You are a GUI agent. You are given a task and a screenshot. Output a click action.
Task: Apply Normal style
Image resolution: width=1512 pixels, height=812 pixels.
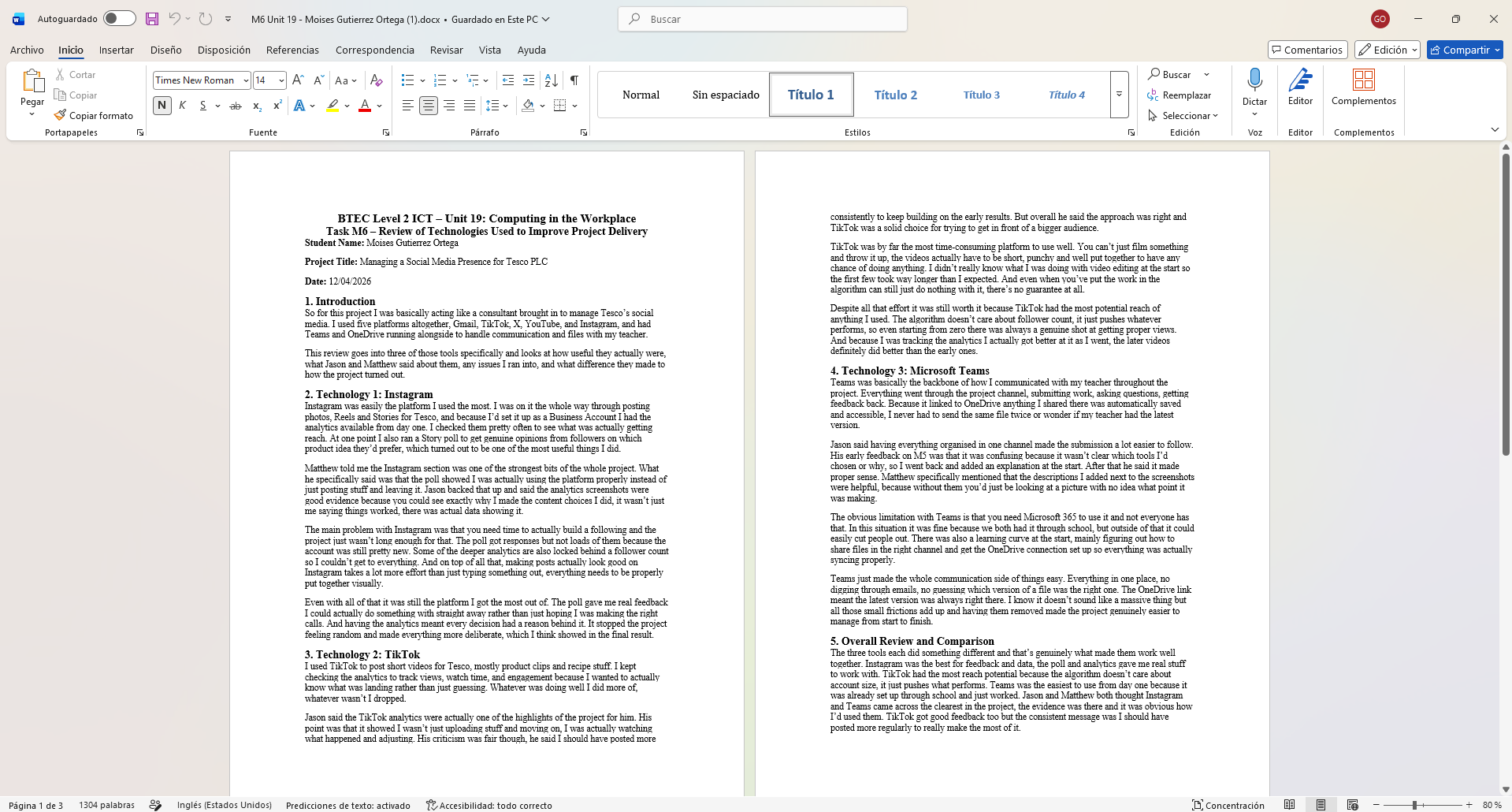pos(641,95)
